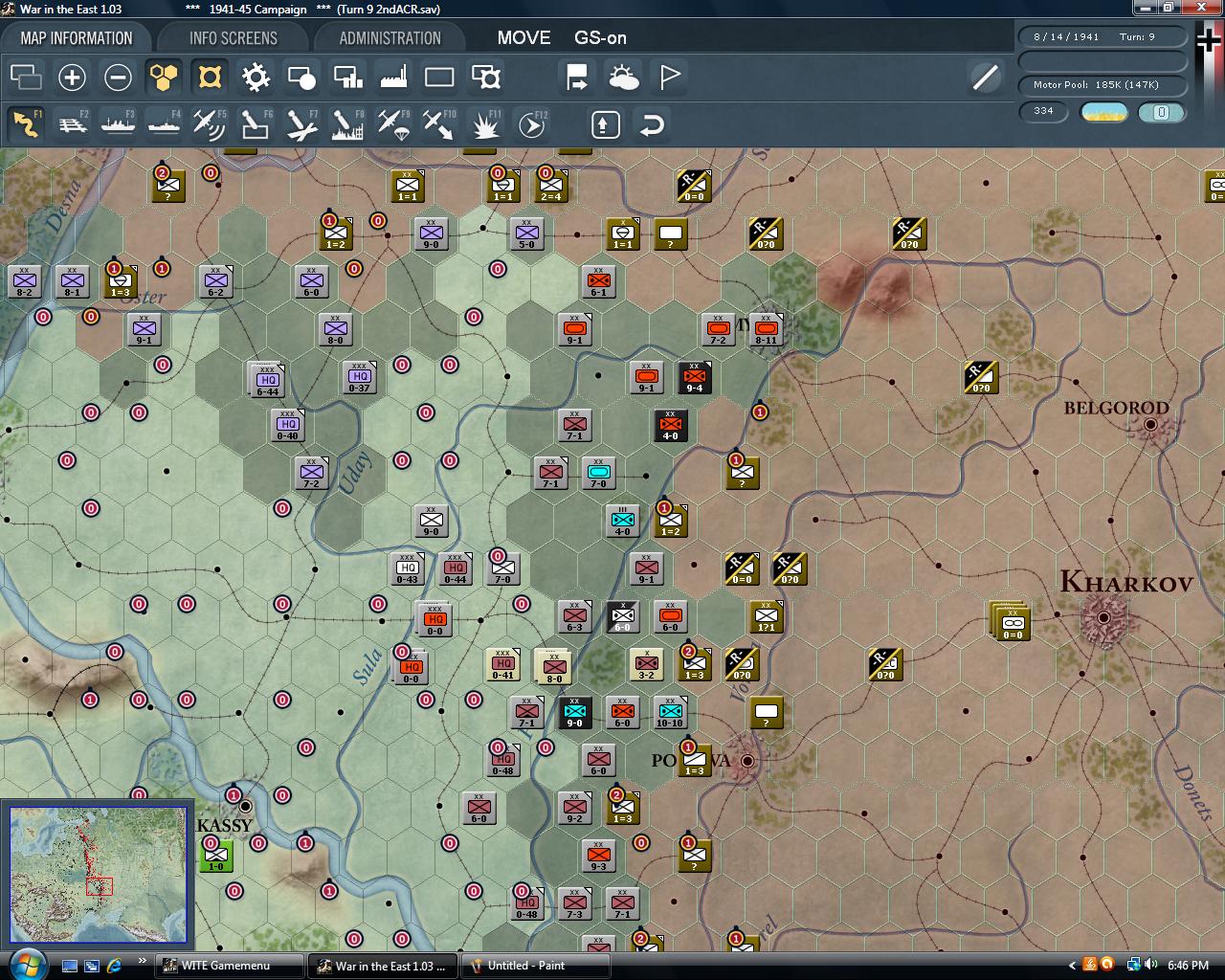This screenshot has width=1225, height=980.
Task: Select F2 rail movement mode icon
Action: [x=72, y=124]
